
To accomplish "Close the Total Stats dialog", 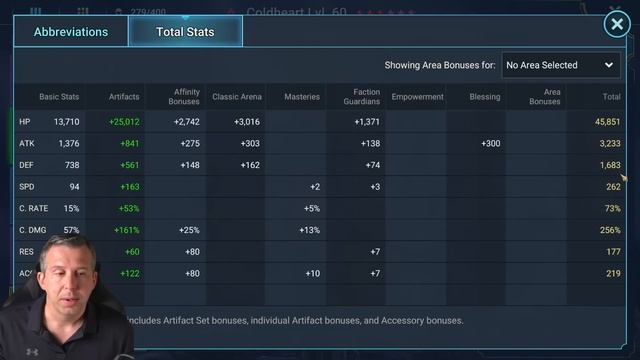I will 617,24.
